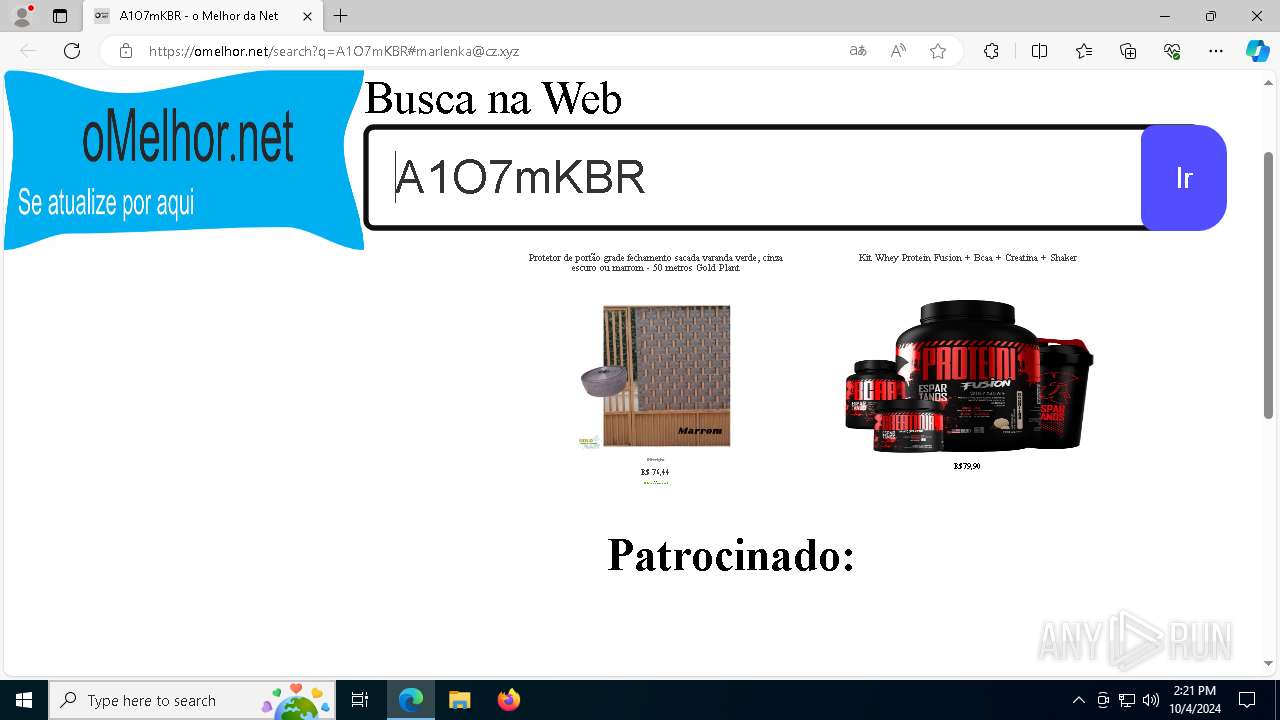Click the taskbar search box
The width and height of the screenshot is (1280, 720).
coord(191,700)
